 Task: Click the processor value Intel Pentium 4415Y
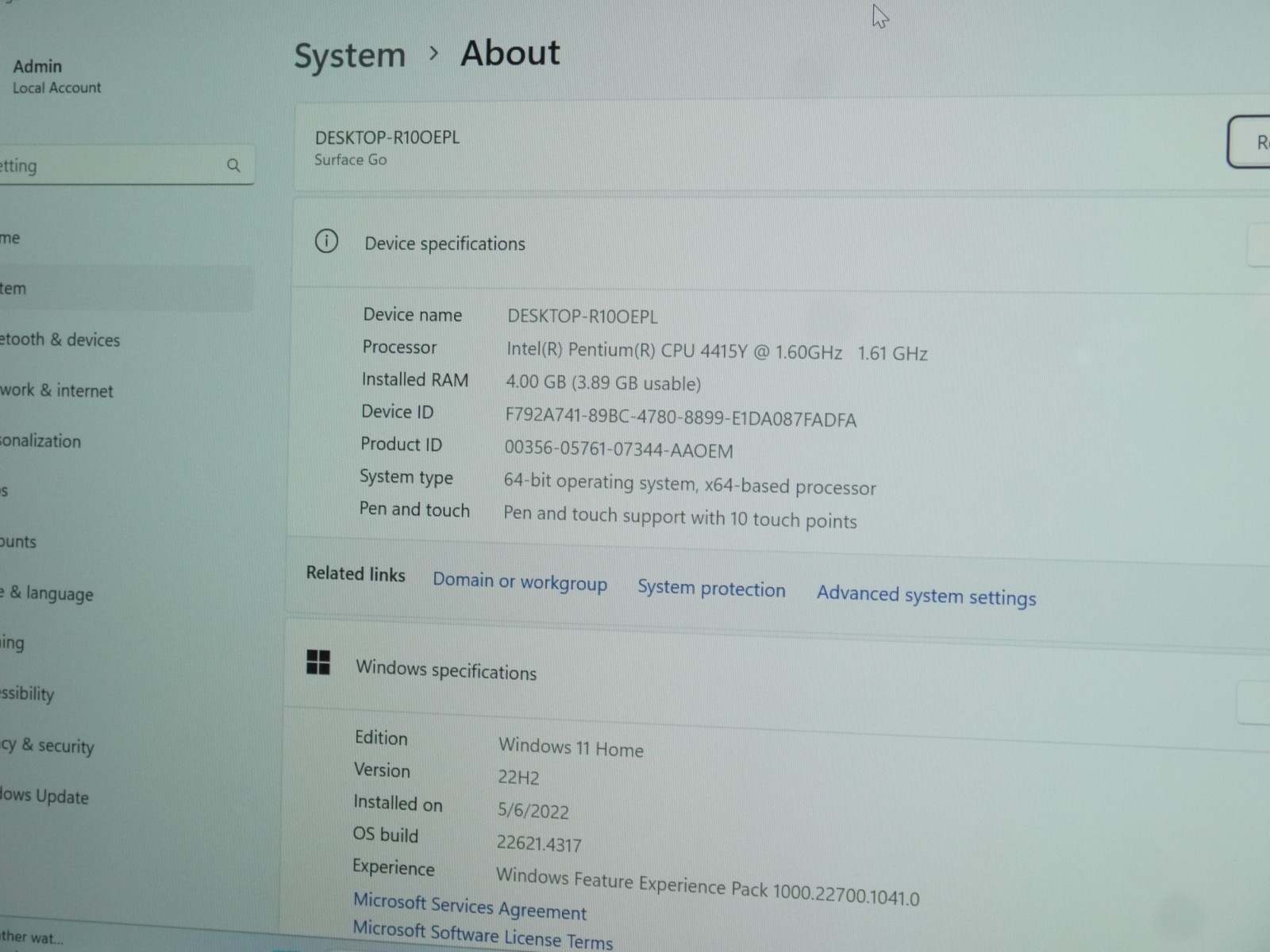pos(717,351)
